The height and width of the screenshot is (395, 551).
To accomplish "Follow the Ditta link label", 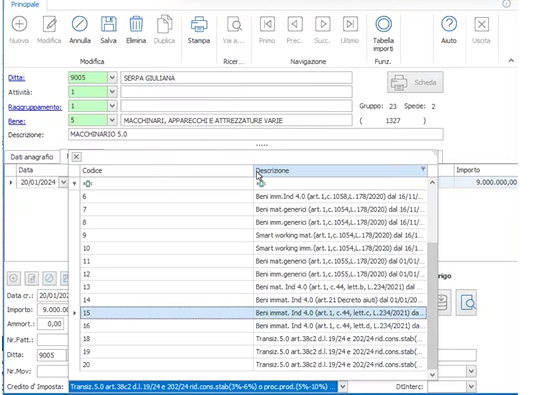I will tap(17, 78).
